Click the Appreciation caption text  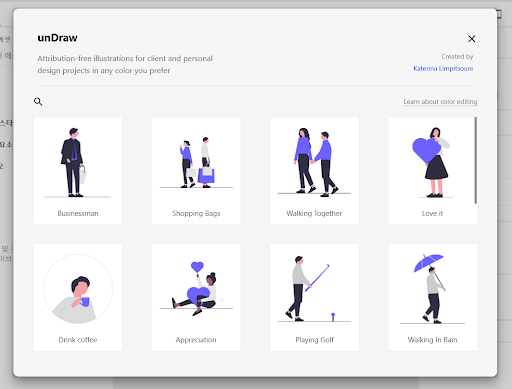click(x=196, y=340)
